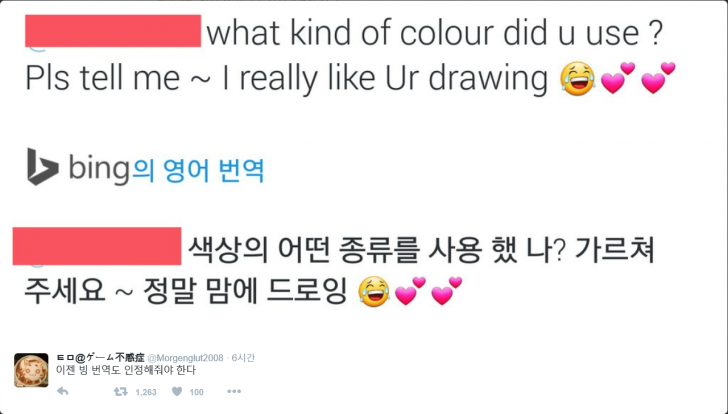Retweet using the retweet icon
The image size is (728, 414).
118,392
